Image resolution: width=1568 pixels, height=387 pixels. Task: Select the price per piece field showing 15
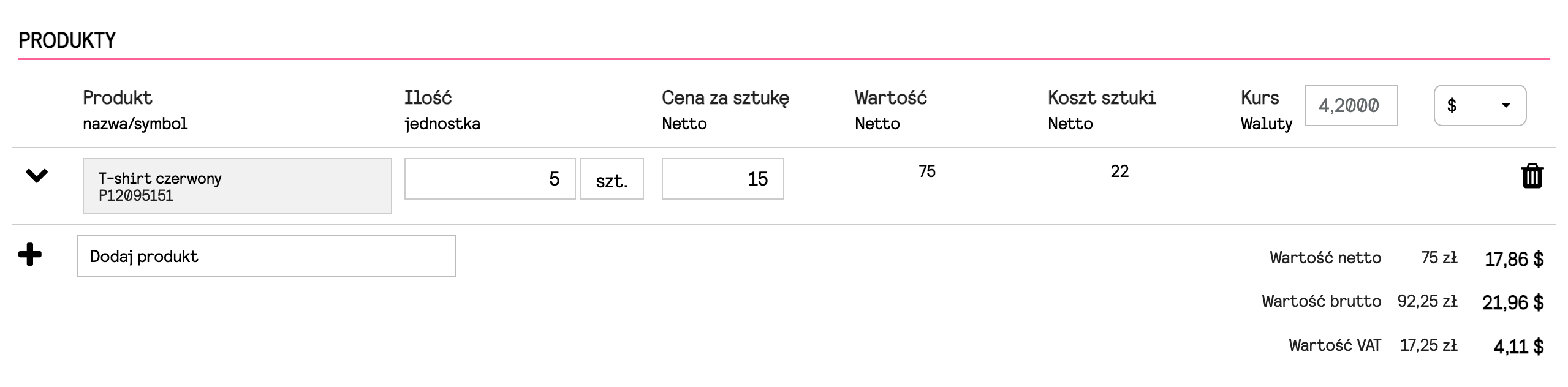722,179
